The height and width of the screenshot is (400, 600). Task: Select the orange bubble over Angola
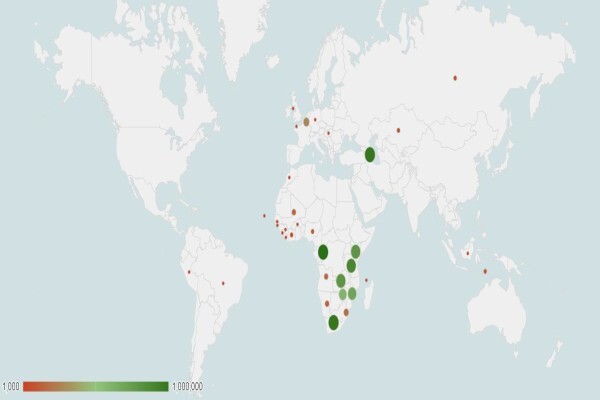tap(326, 276)
